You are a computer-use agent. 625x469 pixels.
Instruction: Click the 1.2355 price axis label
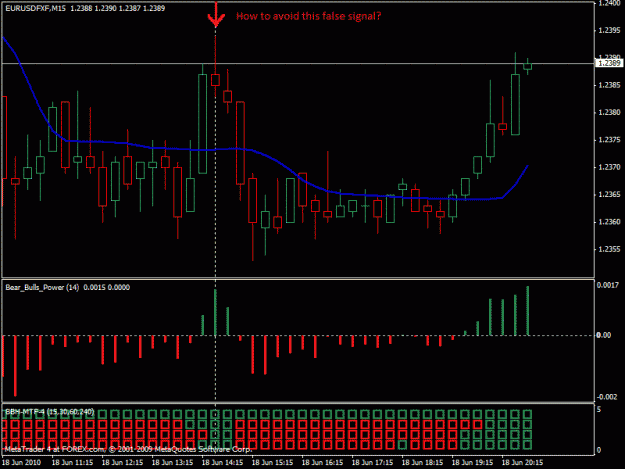(x=609, y=249)
